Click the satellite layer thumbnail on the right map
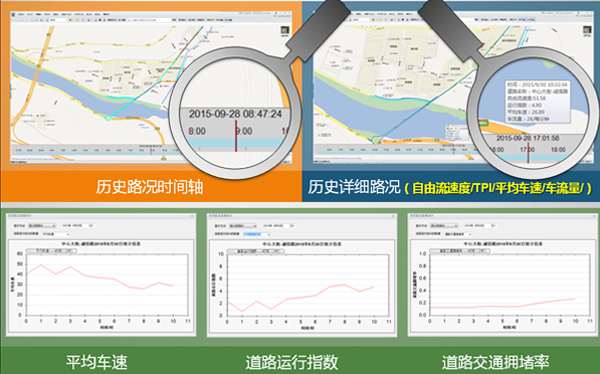Image resolution: width=600 pixels, height=374 pixels. [x=587, y=30]
